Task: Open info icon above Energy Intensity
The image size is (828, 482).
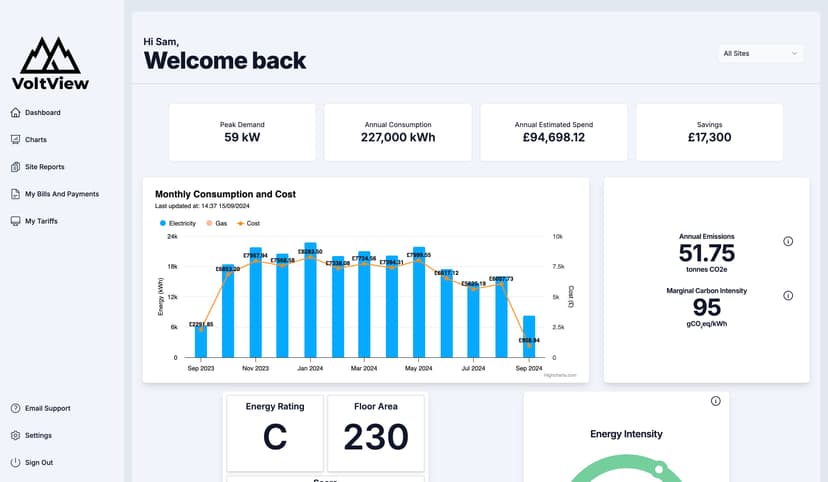Action: point(715,401)
